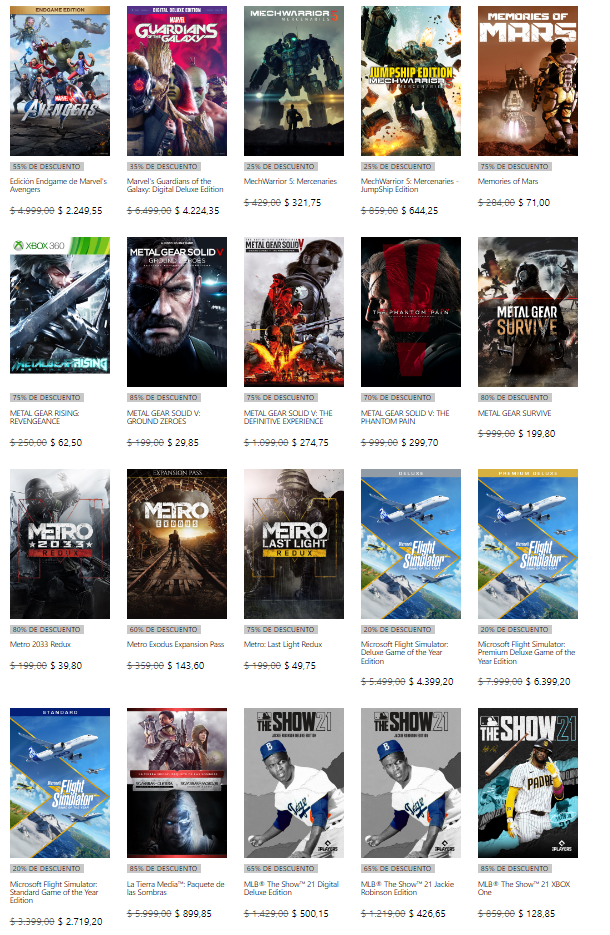Image resolution: width=610 pixels, height=935 pixels.
Task: Select MechWarrior 5: Mercenaries JumpShip Edition cover
Action: (411, 80)
